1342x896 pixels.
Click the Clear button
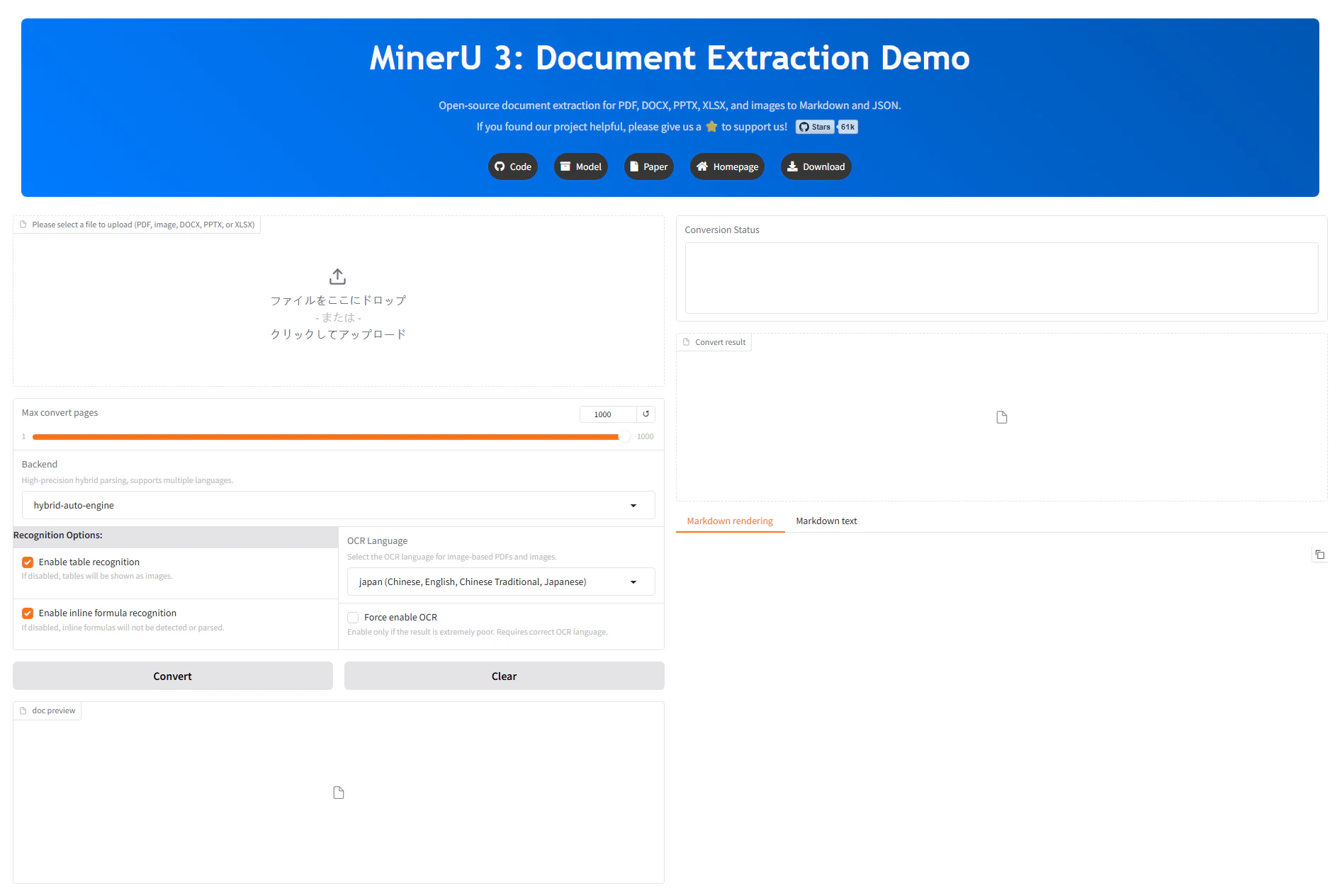[x=504, y=676]
